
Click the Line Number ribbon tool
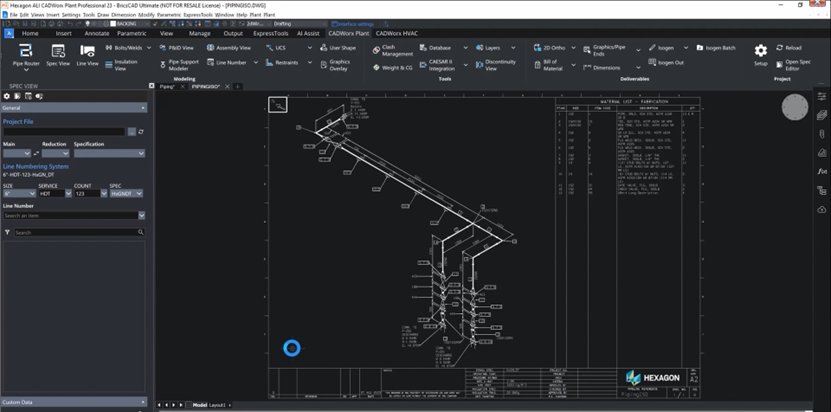point(226,63)
